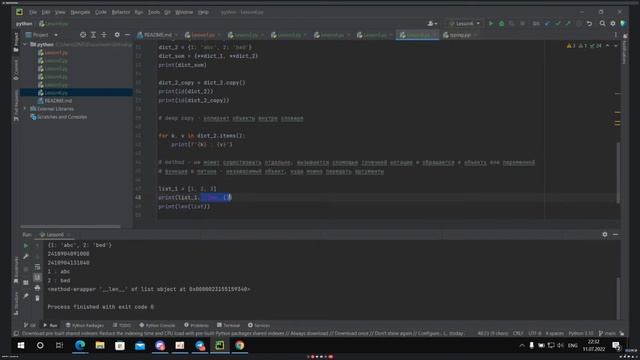Switch to the temp.py editor tab
This screenshot has width=640, height=360.
pyautogui.click(x=459, y=35)
